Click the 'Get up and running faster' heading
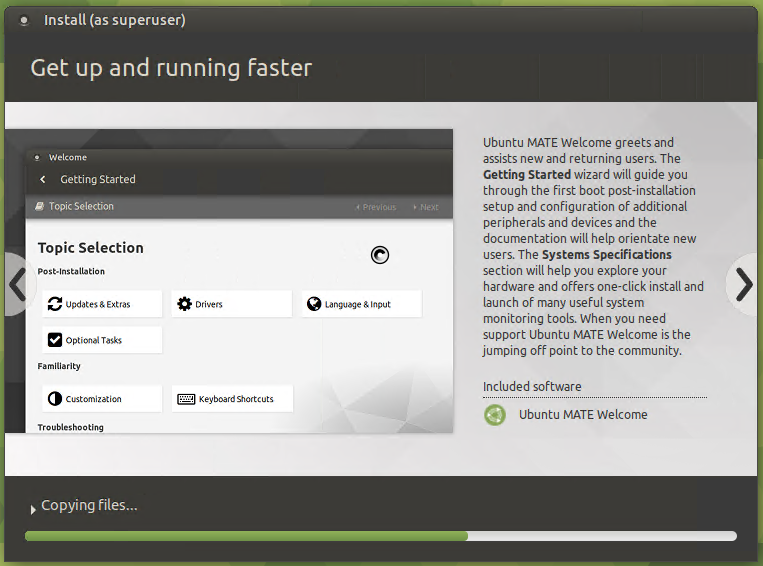 pos(171,68)
